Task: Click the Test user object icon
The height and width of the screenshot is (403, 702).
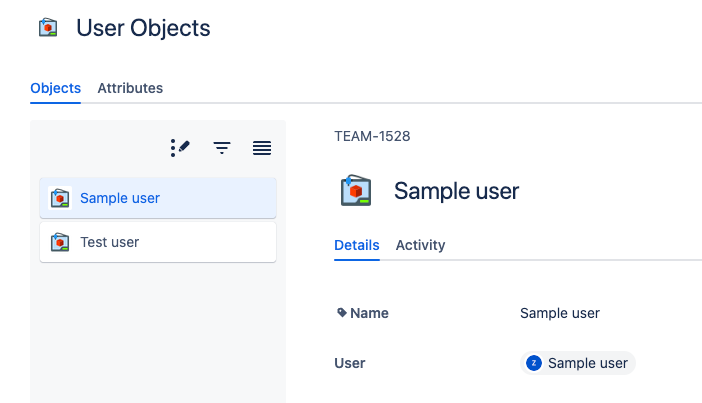Action: tap(61, 242)
